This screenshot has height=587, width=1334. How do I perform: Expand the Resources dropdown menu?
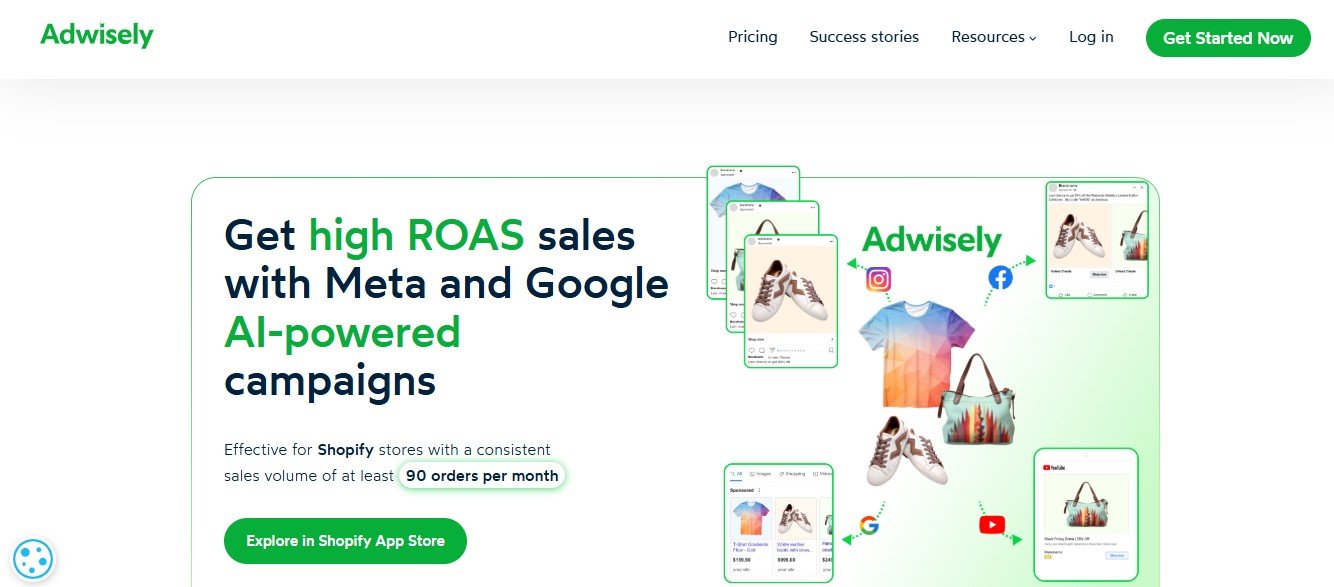click(x=994, y=37)
